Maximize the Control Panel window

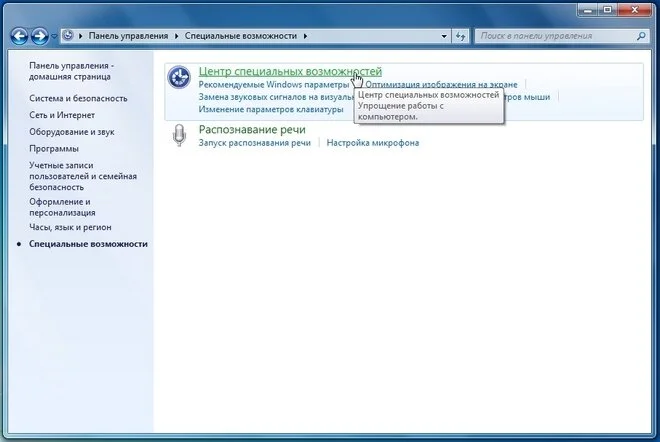pos(607,10)
